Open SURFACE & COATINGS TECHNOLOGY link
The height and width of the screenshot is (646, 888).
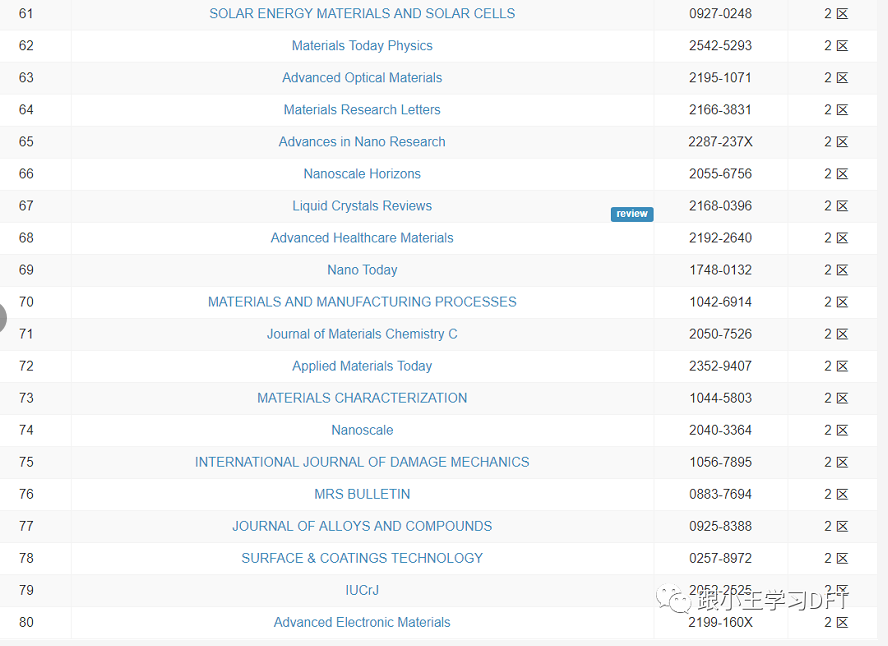pyautogui.click(x=362, y=558)
